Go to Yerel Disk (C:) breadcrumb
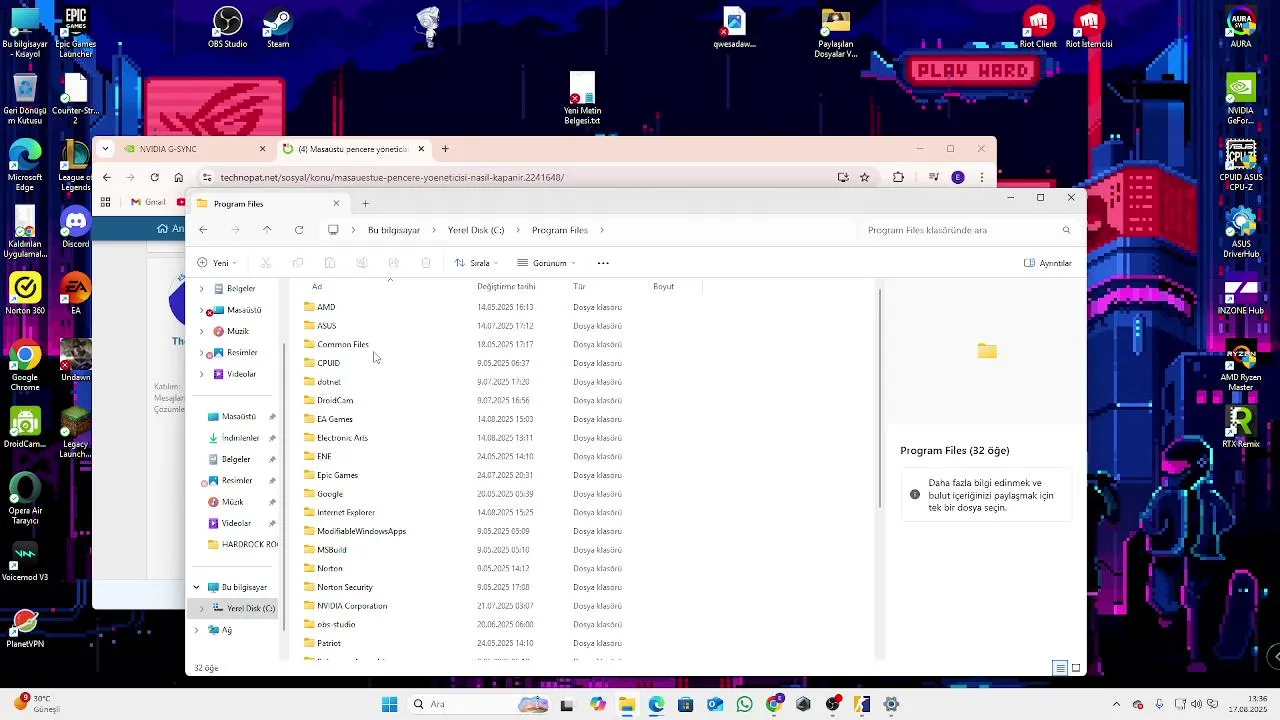 tap(476, 230)
